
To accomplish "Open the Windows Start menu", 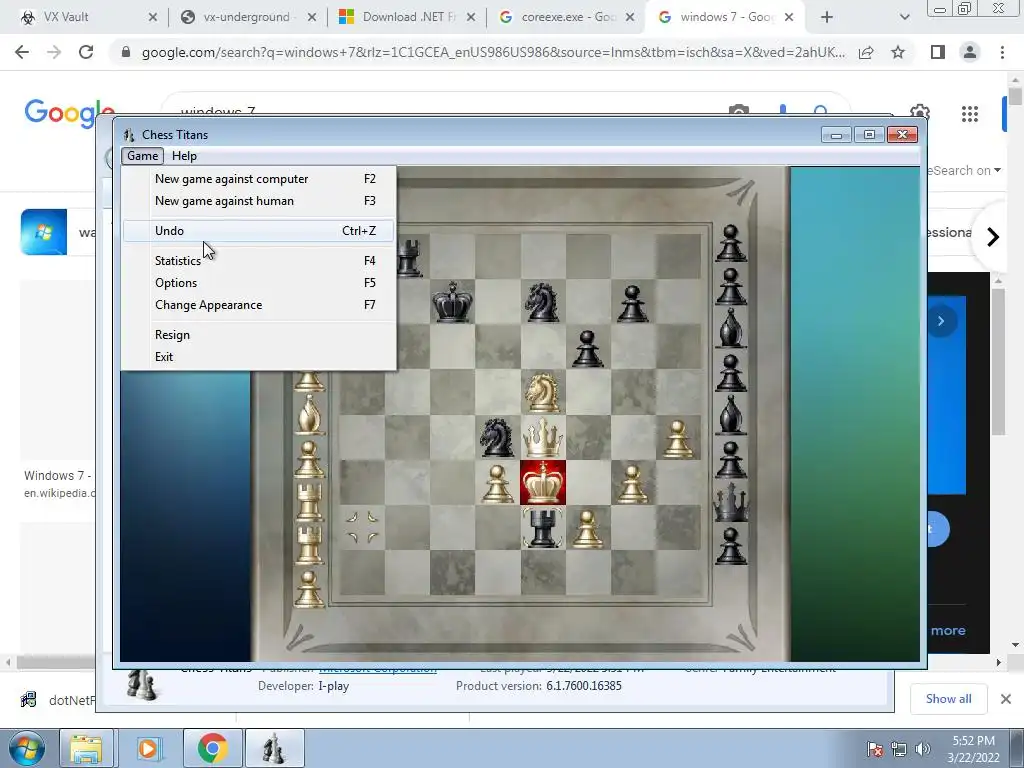I will pyautogui.click(x=27, y=748).
